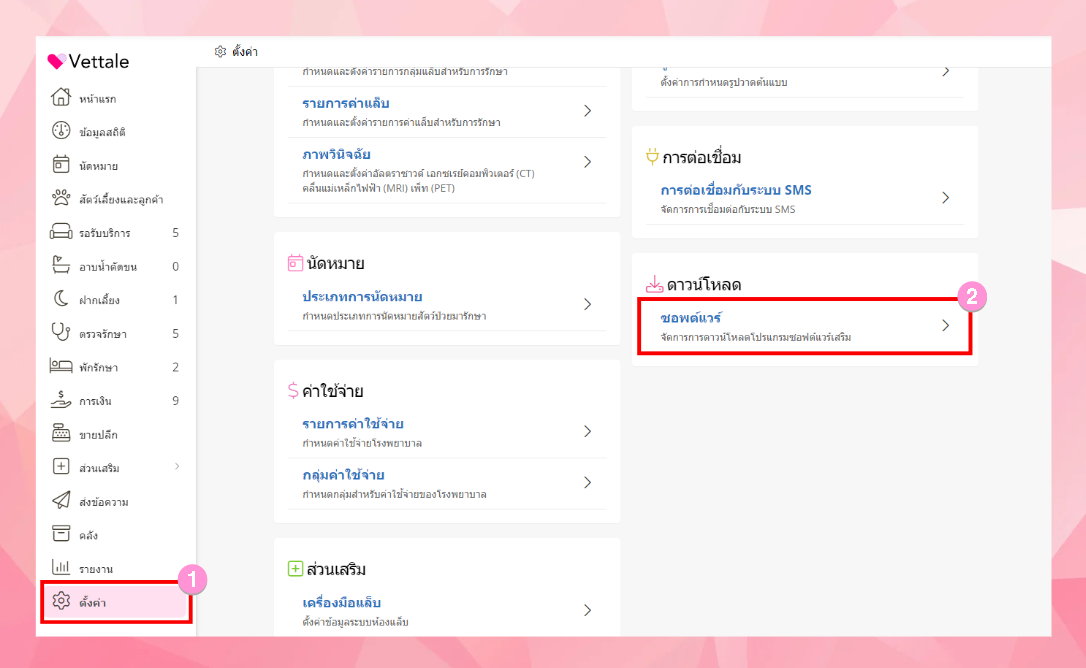Open the ซอฟต์แวร์ row chevron
1086x668 pixels.
(x=945, y=326)
